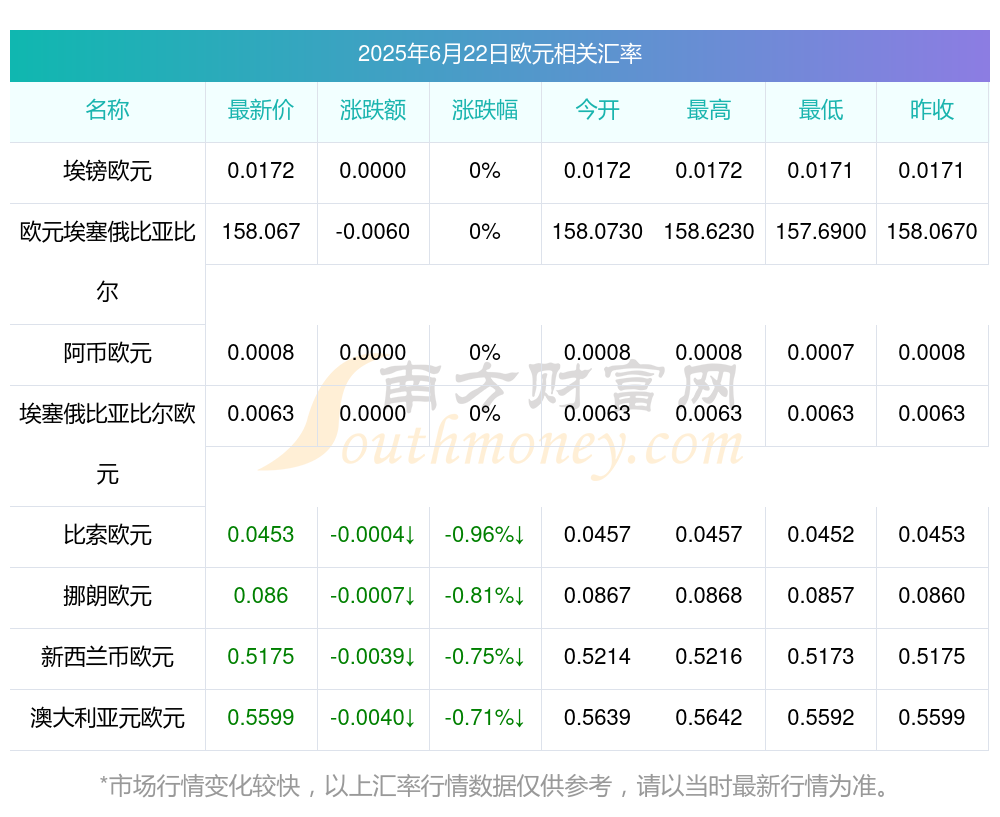
Task: Click opening value 158.0730
Action: pyautogui.click(x=597, y=232)
